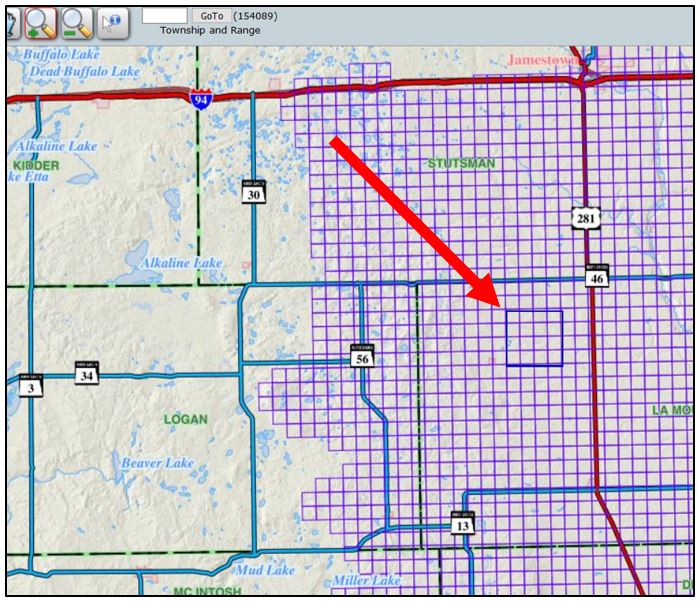Click the Miller Lake label
Screen dimensions: 698x602
[x=366, y=580]
